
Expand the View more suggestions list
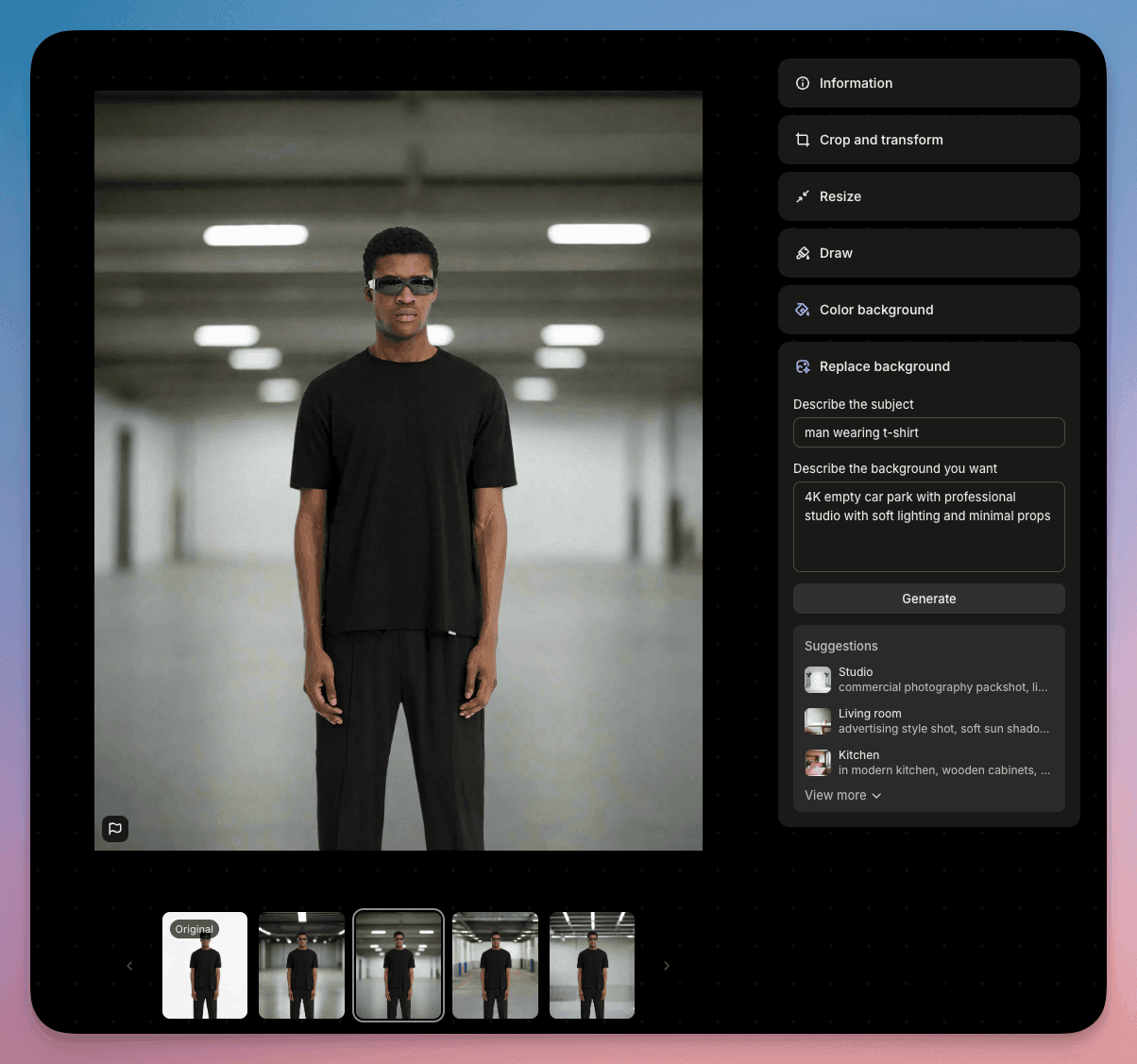click(841, 795)
